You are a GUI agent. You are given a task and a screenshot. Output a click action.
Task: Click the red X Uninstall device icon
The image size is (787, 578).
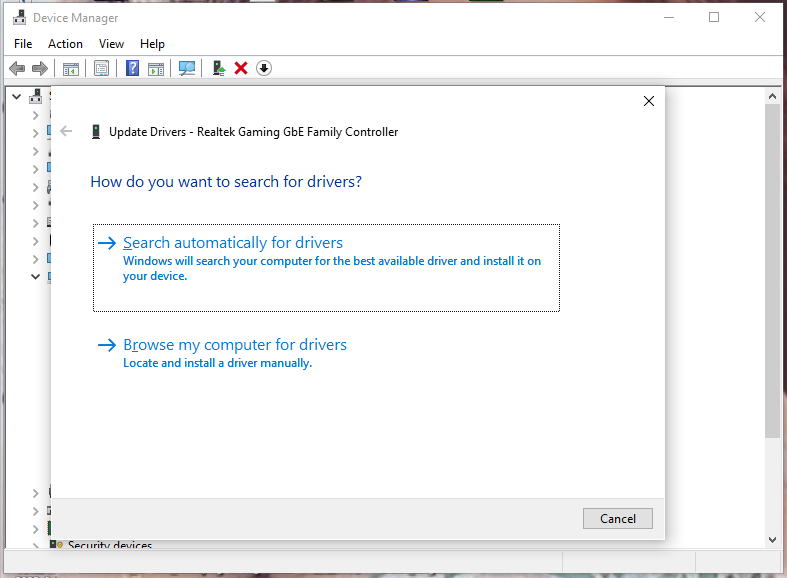(241, 68)
